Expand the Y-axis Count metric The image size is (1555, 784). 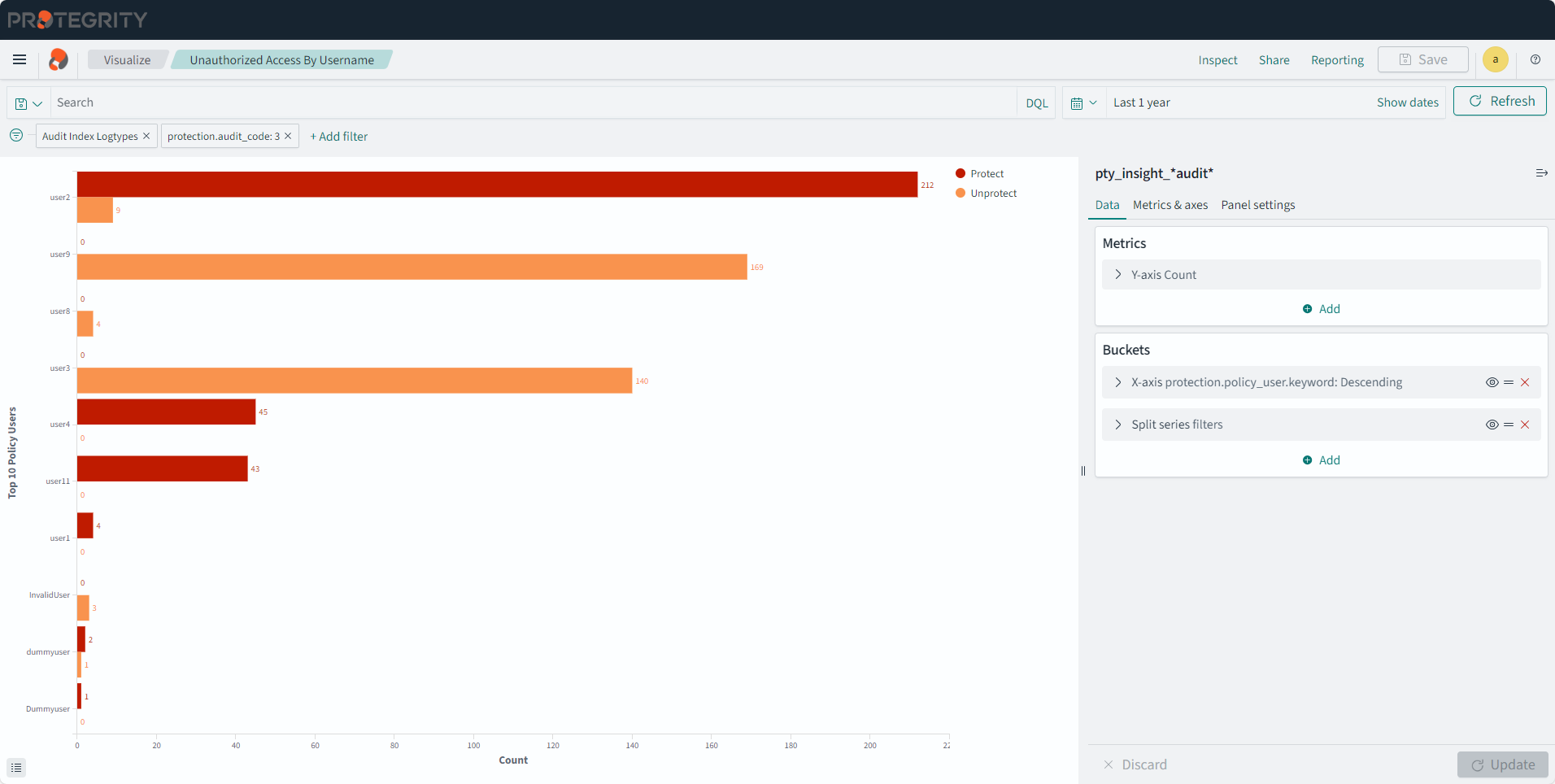pyautogui.click(x=1118, y=275)
